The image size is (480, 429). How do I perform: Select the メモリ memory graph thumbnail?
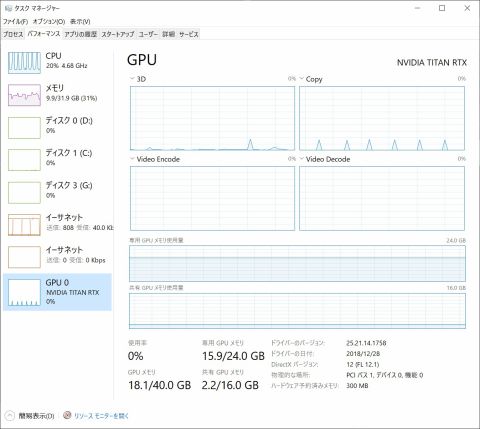click(x=24, y=95)
